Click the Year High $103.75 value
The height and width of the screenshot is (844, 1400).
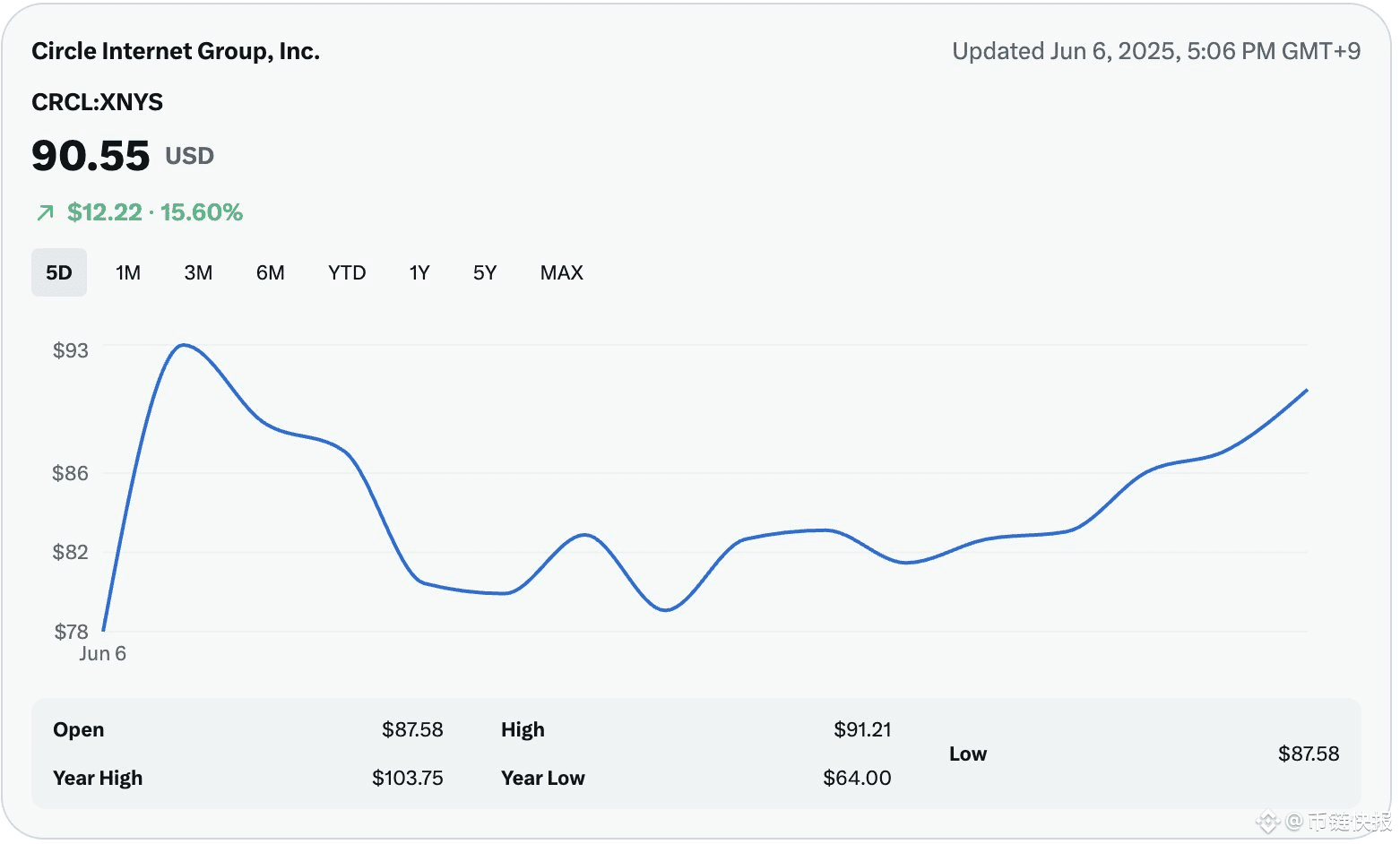[408, 778]
